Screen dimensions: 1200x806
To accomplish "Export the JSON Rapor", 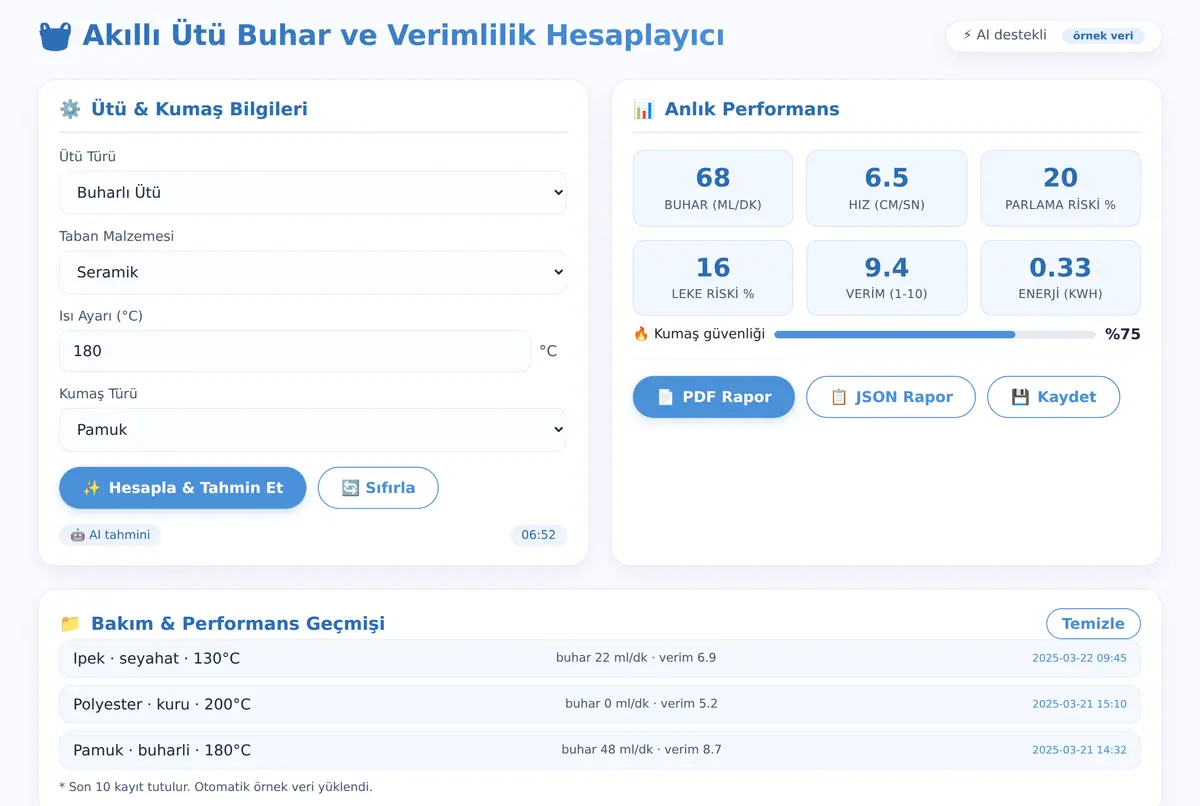I will (891, 397).
